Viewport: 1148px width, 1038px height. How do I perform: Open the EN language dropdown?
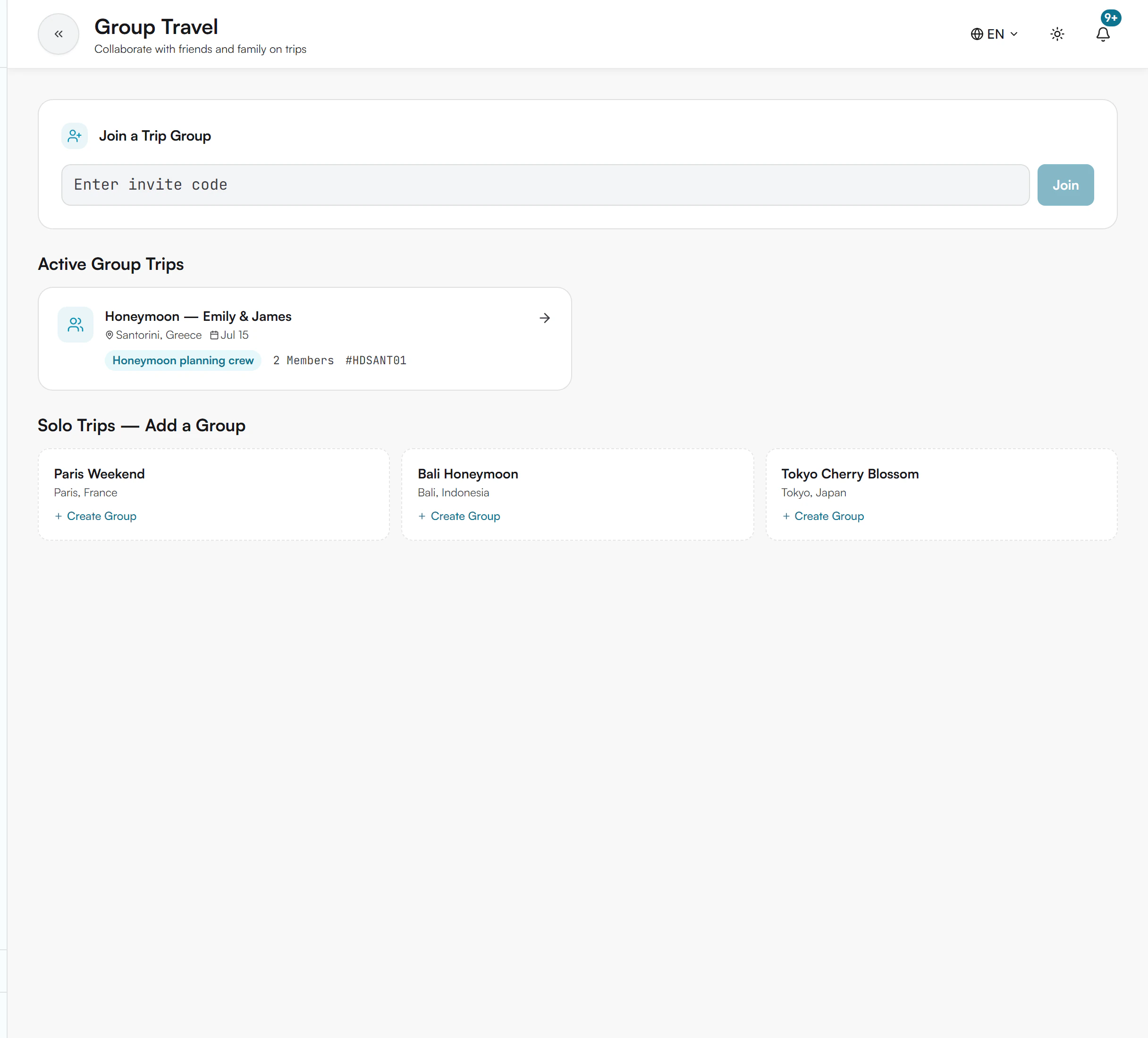(x=994, y=34)
